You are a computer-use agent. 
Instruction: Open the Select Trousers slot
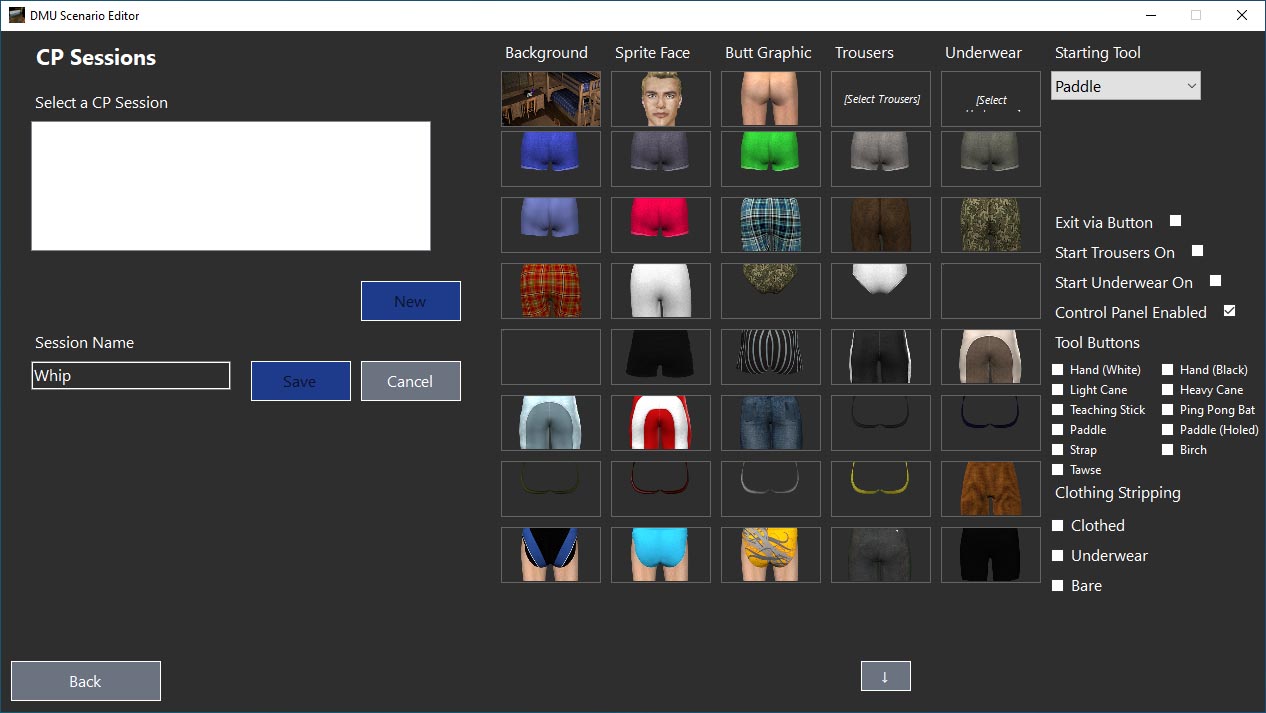point(881,99)
